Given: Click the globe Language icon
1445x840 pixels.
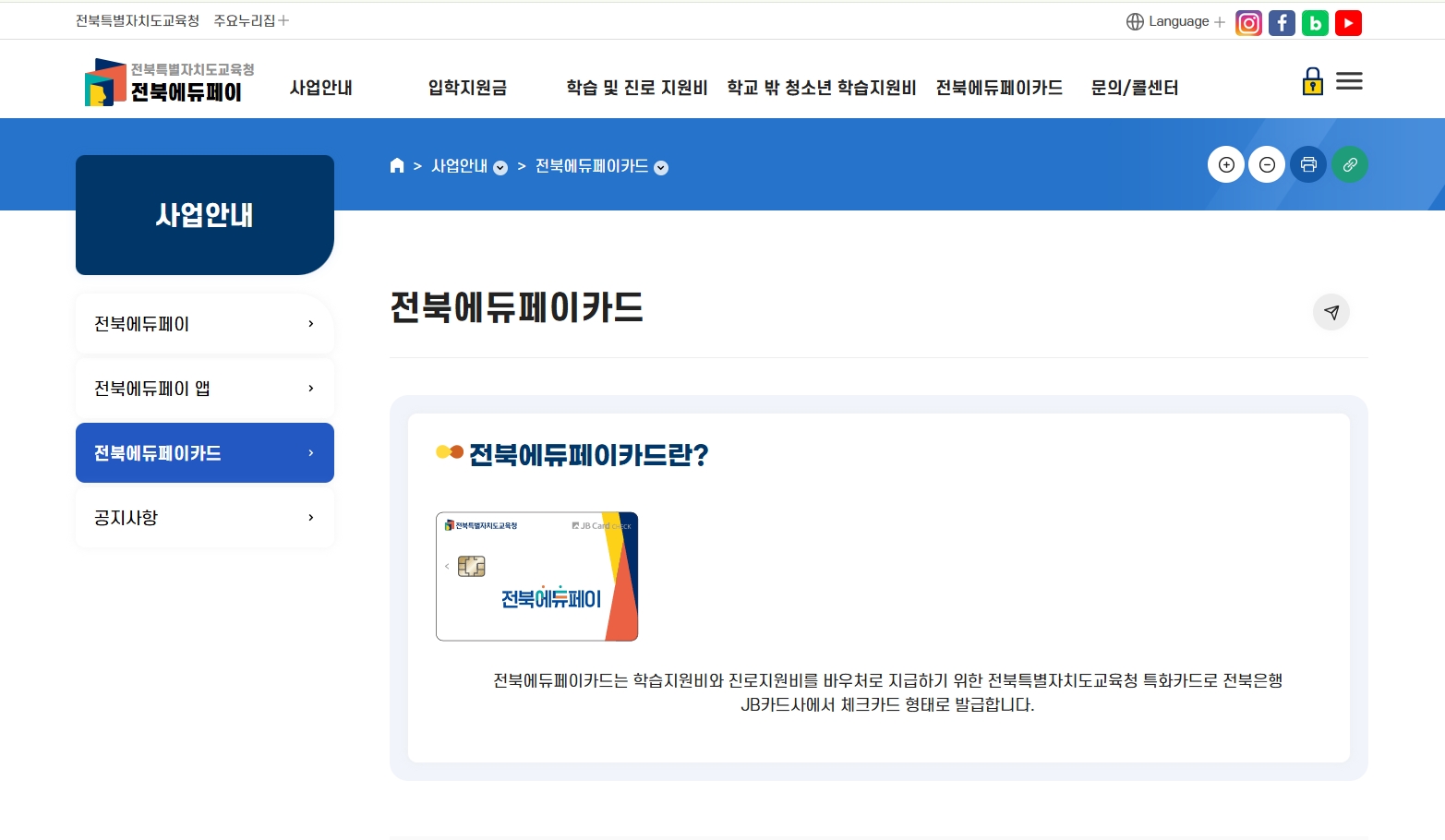Looking at the screenshot, I should coord(1135,21).
